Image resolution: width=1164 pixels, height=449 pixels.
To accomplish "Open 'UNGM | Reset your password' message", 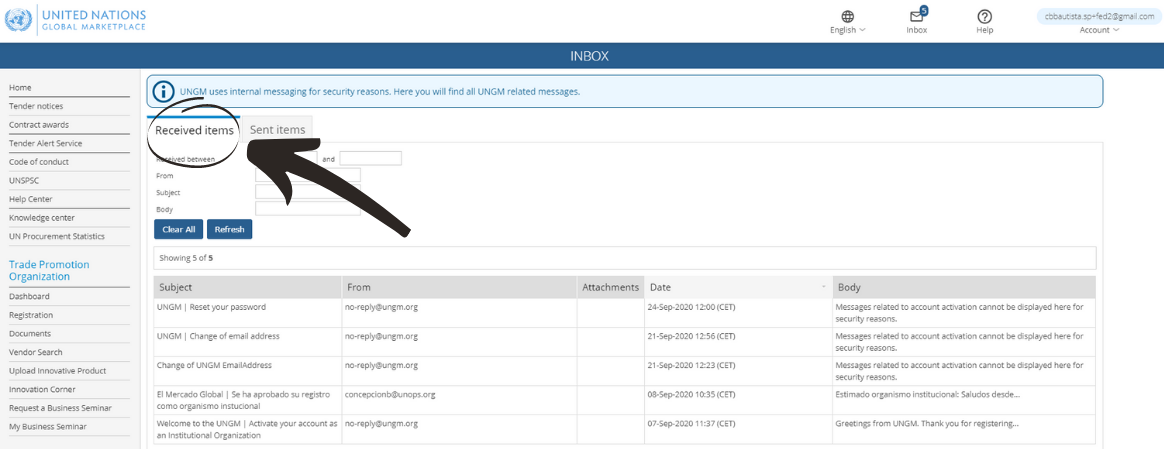I will (211, 307).
